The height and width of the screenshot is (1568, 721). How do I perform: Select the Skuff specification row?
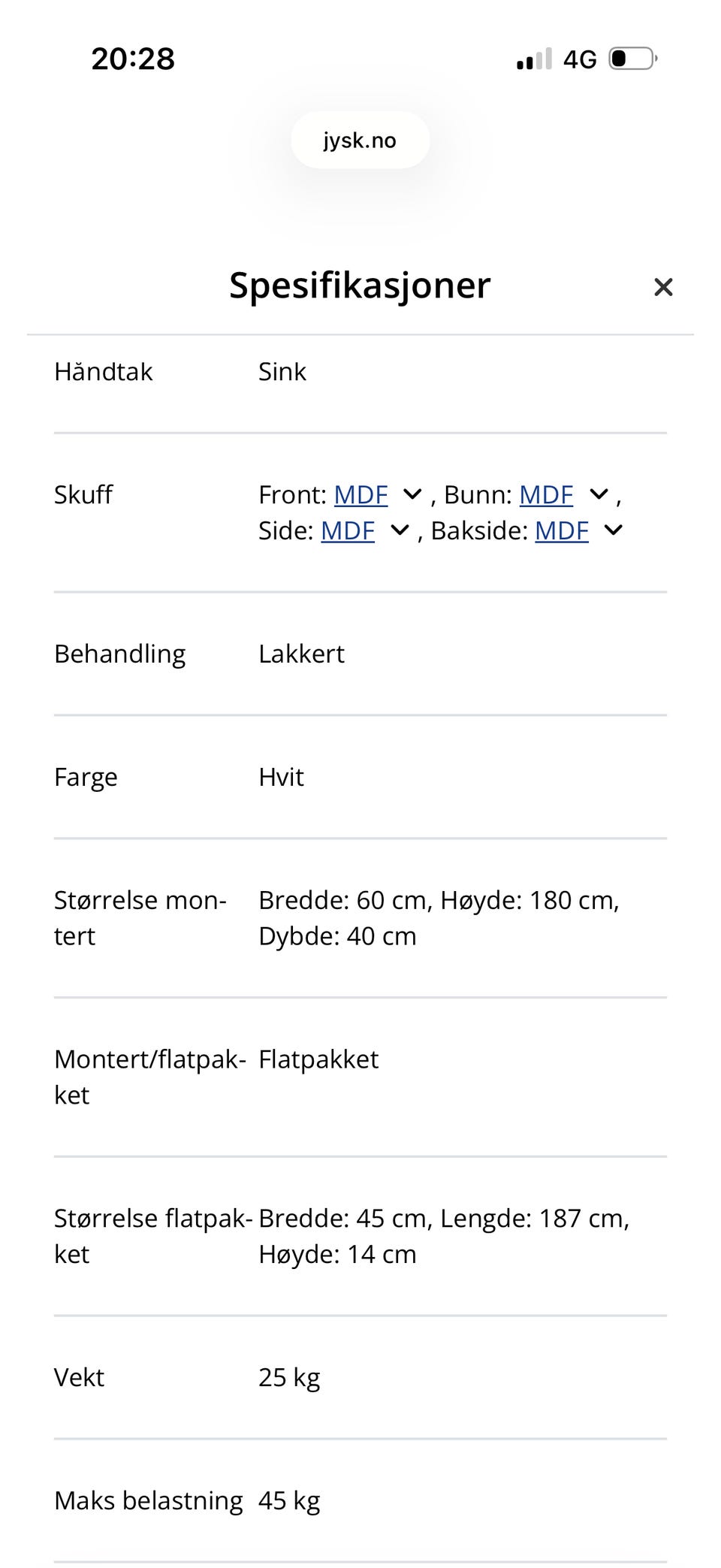(83, 494)
